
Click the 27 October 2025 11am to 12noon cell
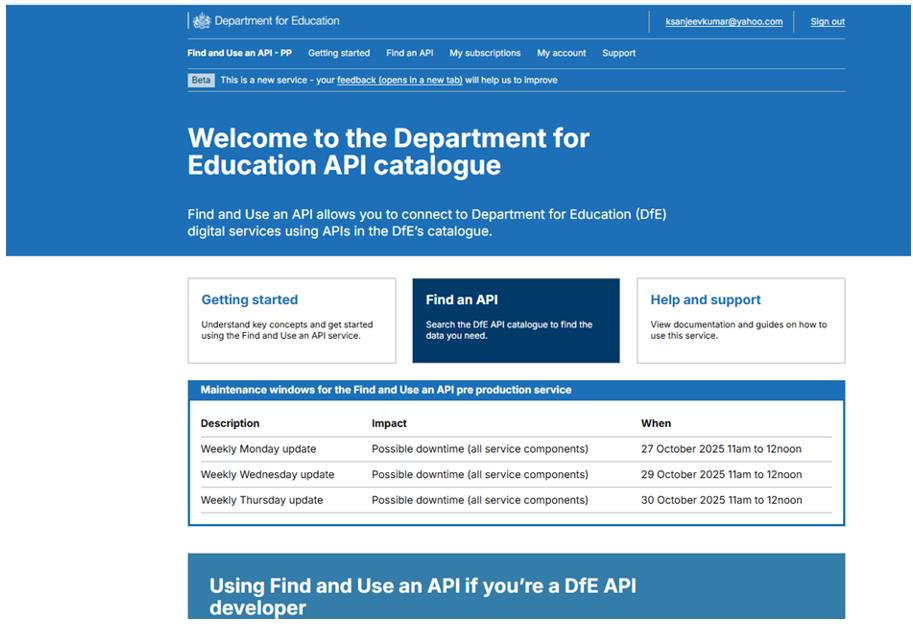[x=721, y=449]
